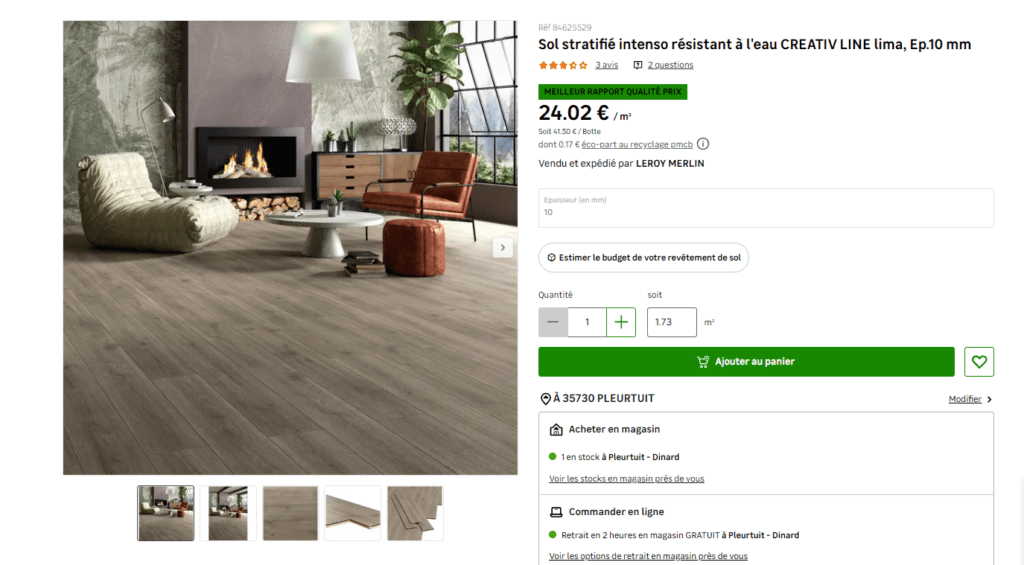Screen dimensions: 1024x565
Task: Click the heart wishlist icon
Action: 978,361
